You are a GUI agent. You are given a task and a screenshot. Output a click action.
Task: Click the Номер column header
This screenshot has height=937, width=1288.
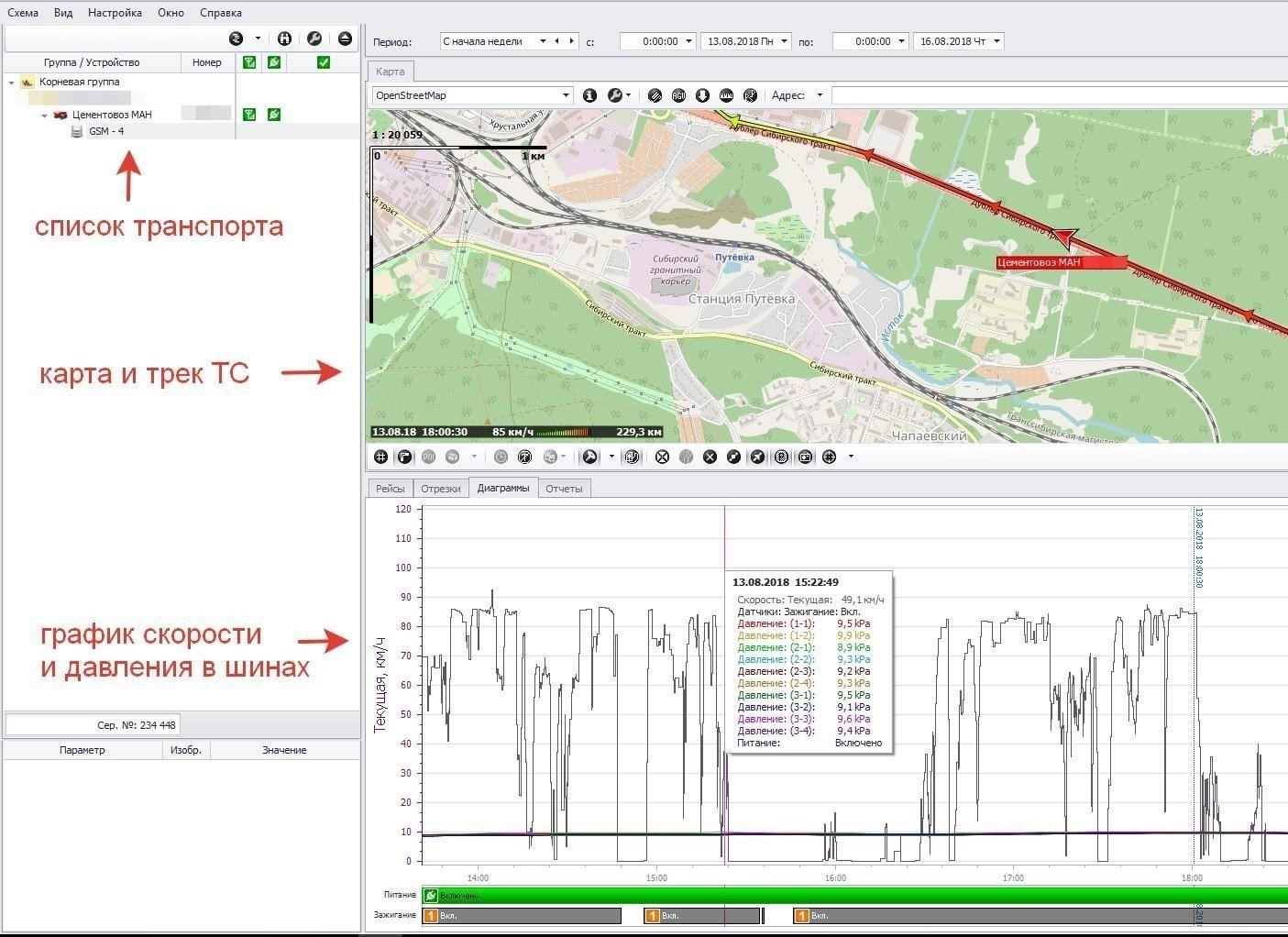click(207, 62)
